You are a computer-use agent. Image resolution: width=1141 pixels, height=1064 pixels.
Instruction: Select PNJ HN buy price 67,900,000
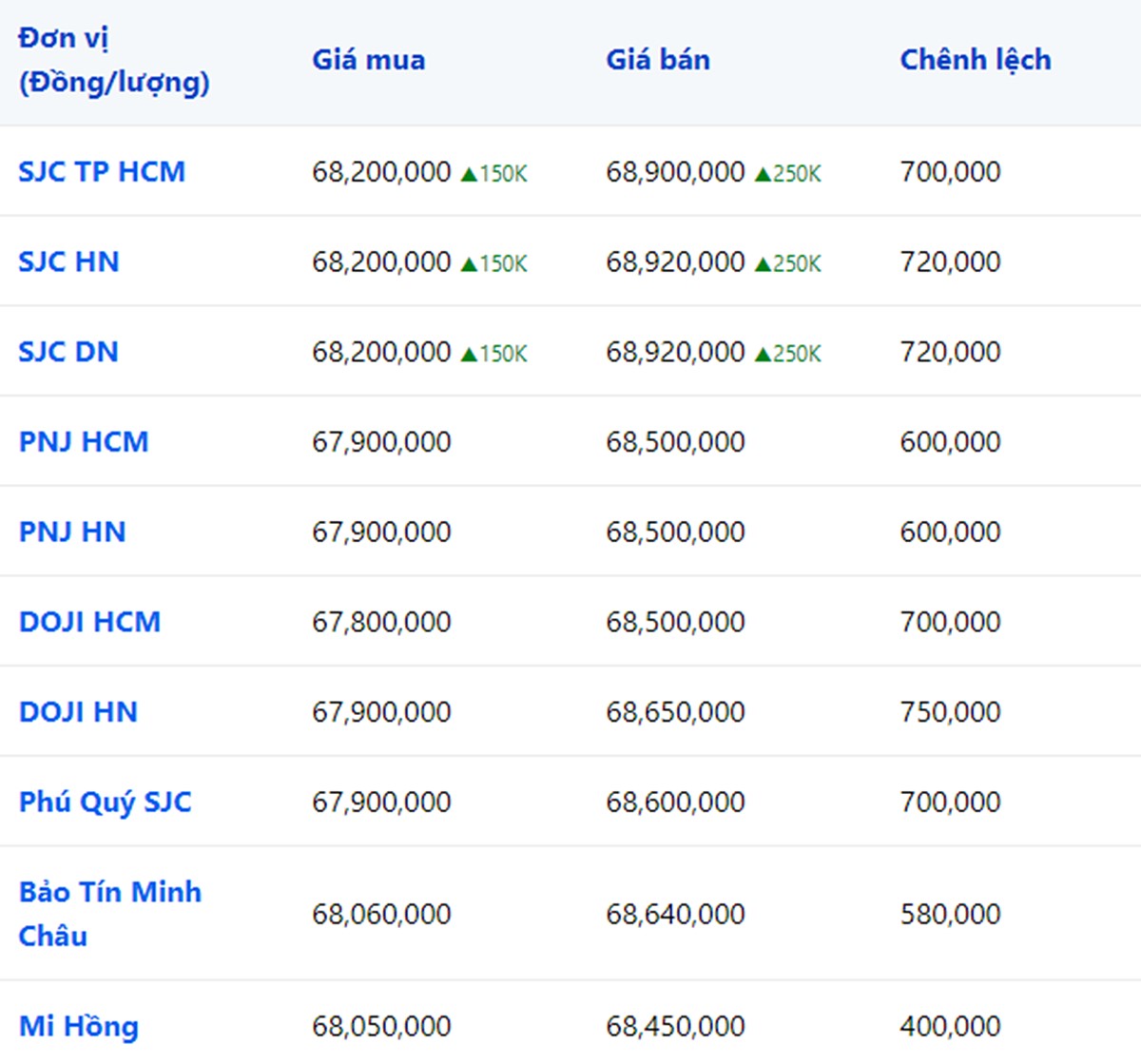(x=381, y=532)
